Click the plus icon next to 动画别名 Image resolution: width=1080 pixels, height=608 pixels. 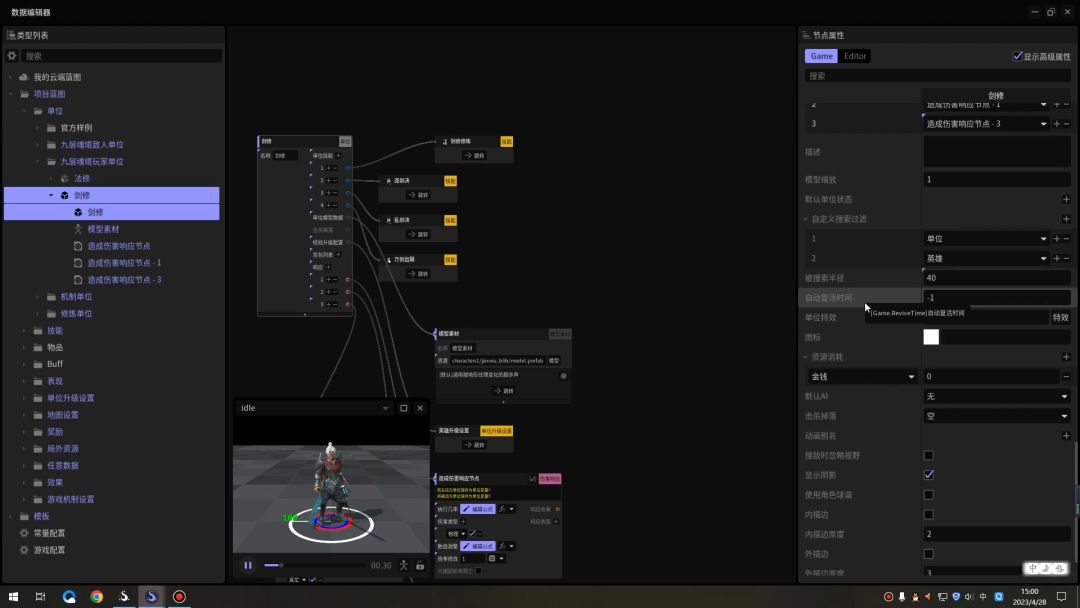pyautogui.click(x=1065, y=436)
